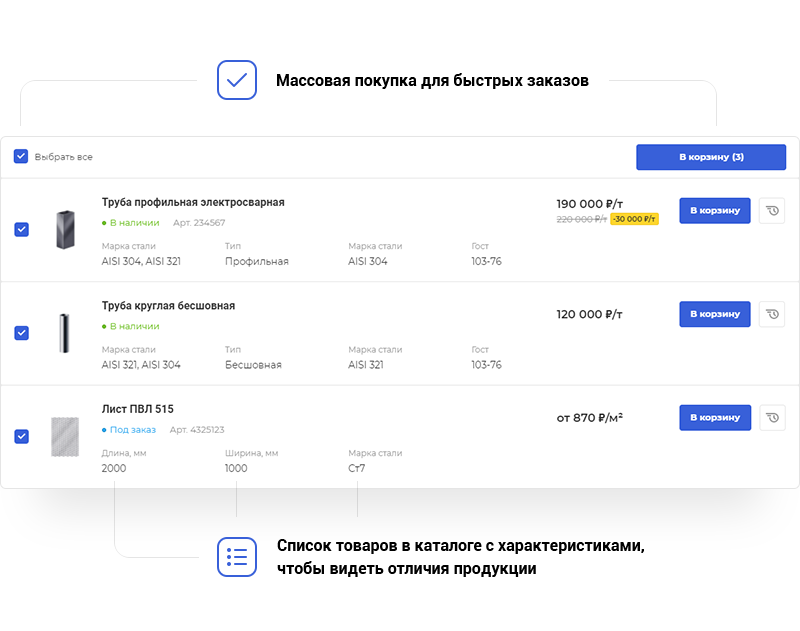800x631 pixels.
Task: Click the profile pipe product thumbnail
Action: [x=65, y=229]
